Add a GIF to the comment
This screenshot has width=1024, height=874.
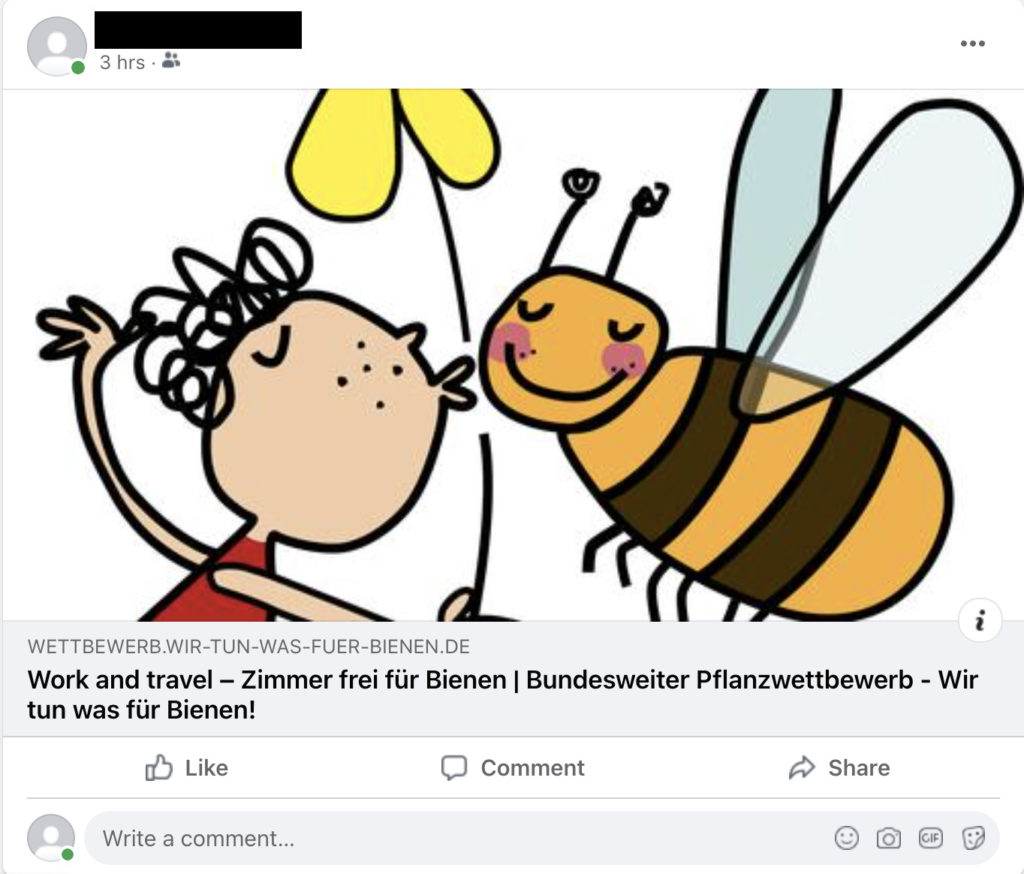pyautogui.click(x=931, y=837)
